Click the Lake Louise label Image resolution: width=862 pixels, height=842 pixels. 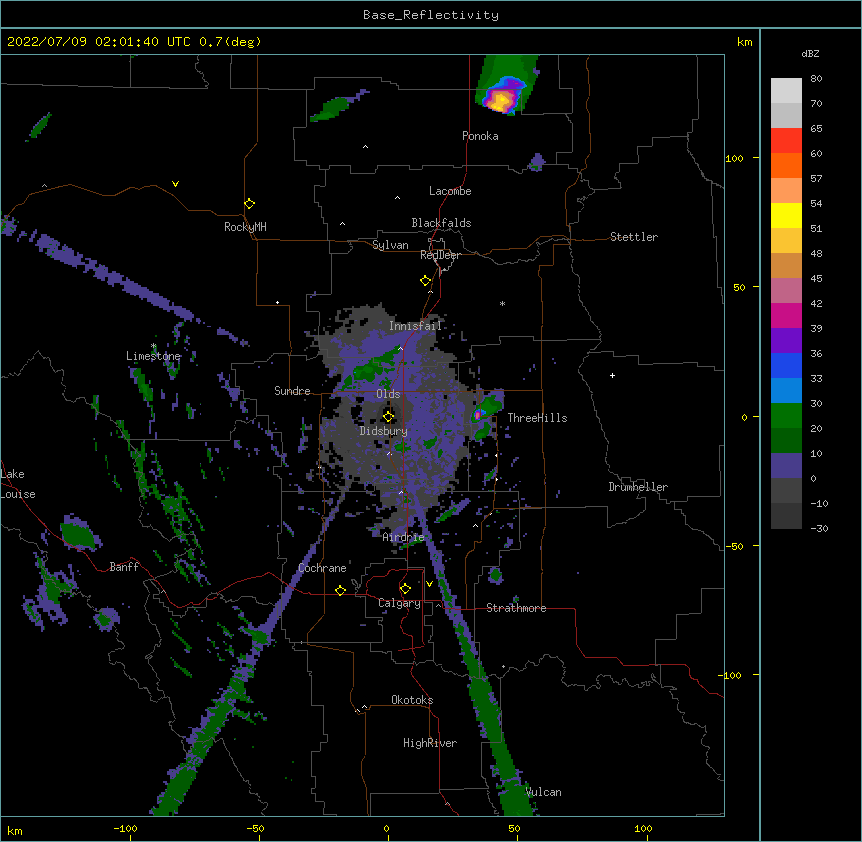click(18, 484)
